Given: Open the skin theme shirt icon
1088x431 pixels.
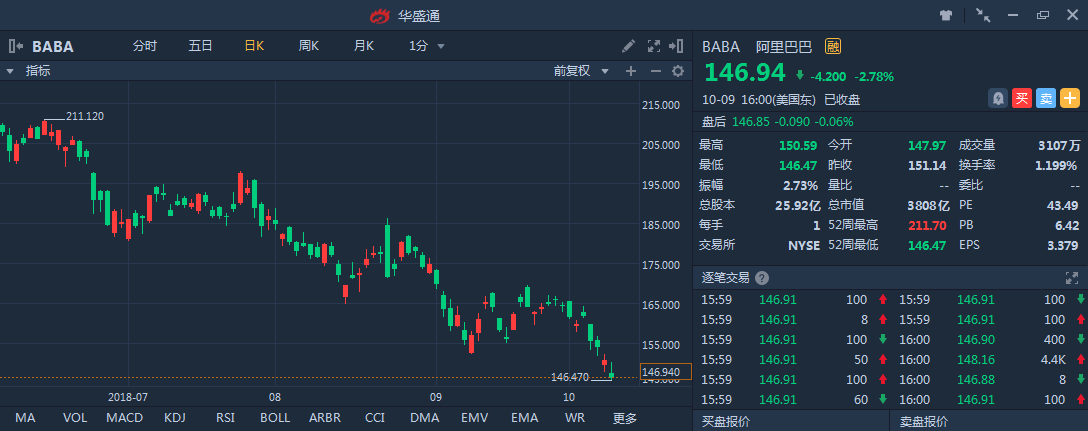Looking at the screenshot, I should click(x=946, y=15).
